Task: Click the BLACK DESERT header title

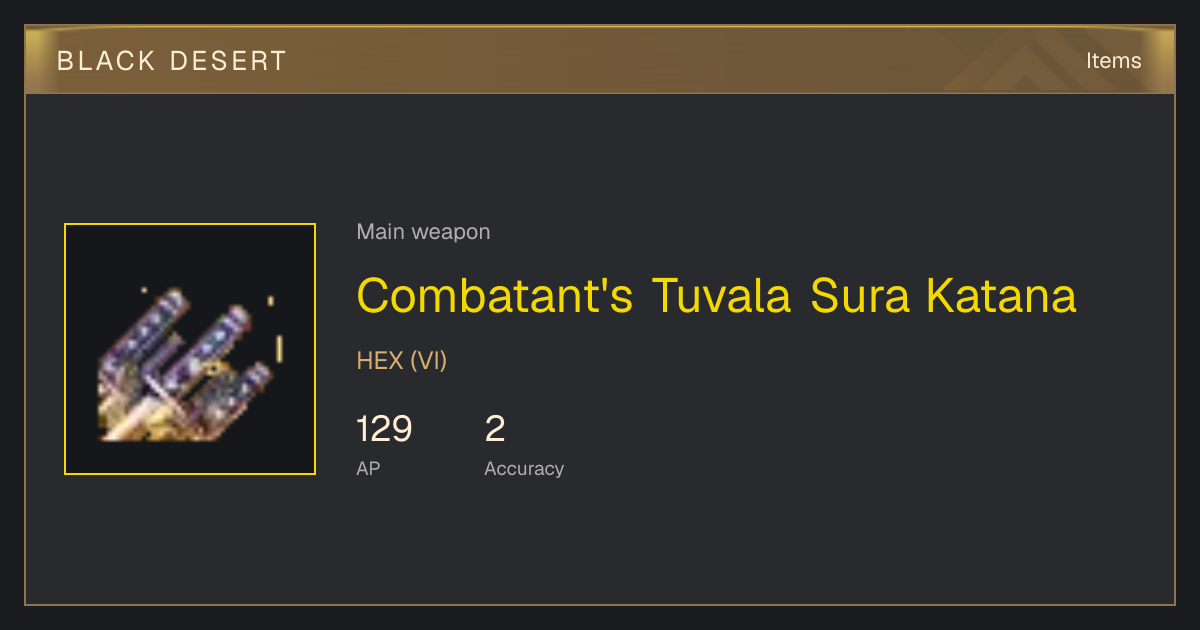Action: tap(172, 61)
